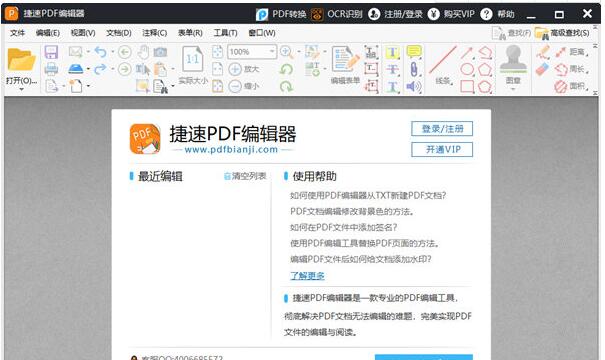This screenshot has width=605, height=360.
Task: Expand the zoom magnifier tool dropdown arrow
Action: click(299, 52)
